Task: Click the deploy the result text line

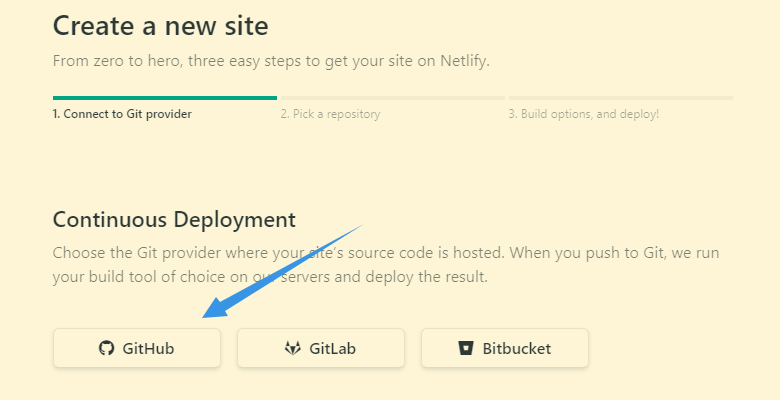Action: pyautogui.click(x=270, y=276)
